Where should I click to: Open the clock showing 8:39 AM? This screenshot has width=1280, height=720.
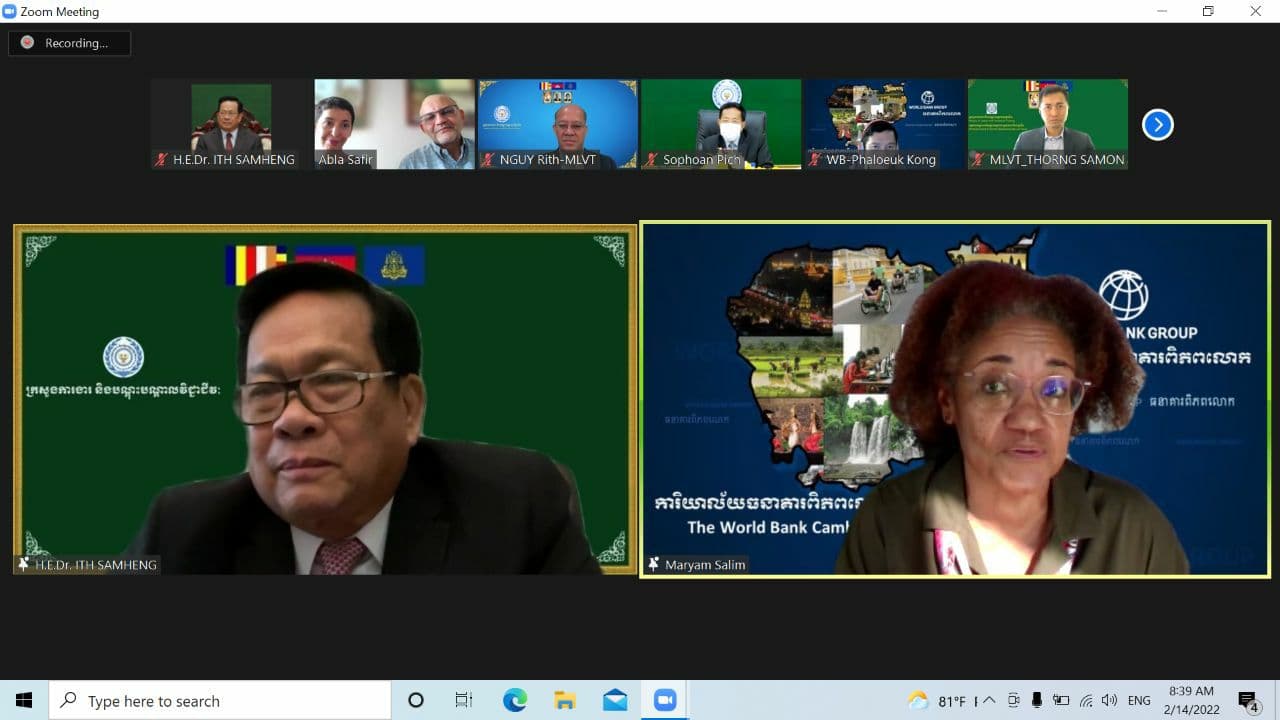click(x=1191, y=700)
